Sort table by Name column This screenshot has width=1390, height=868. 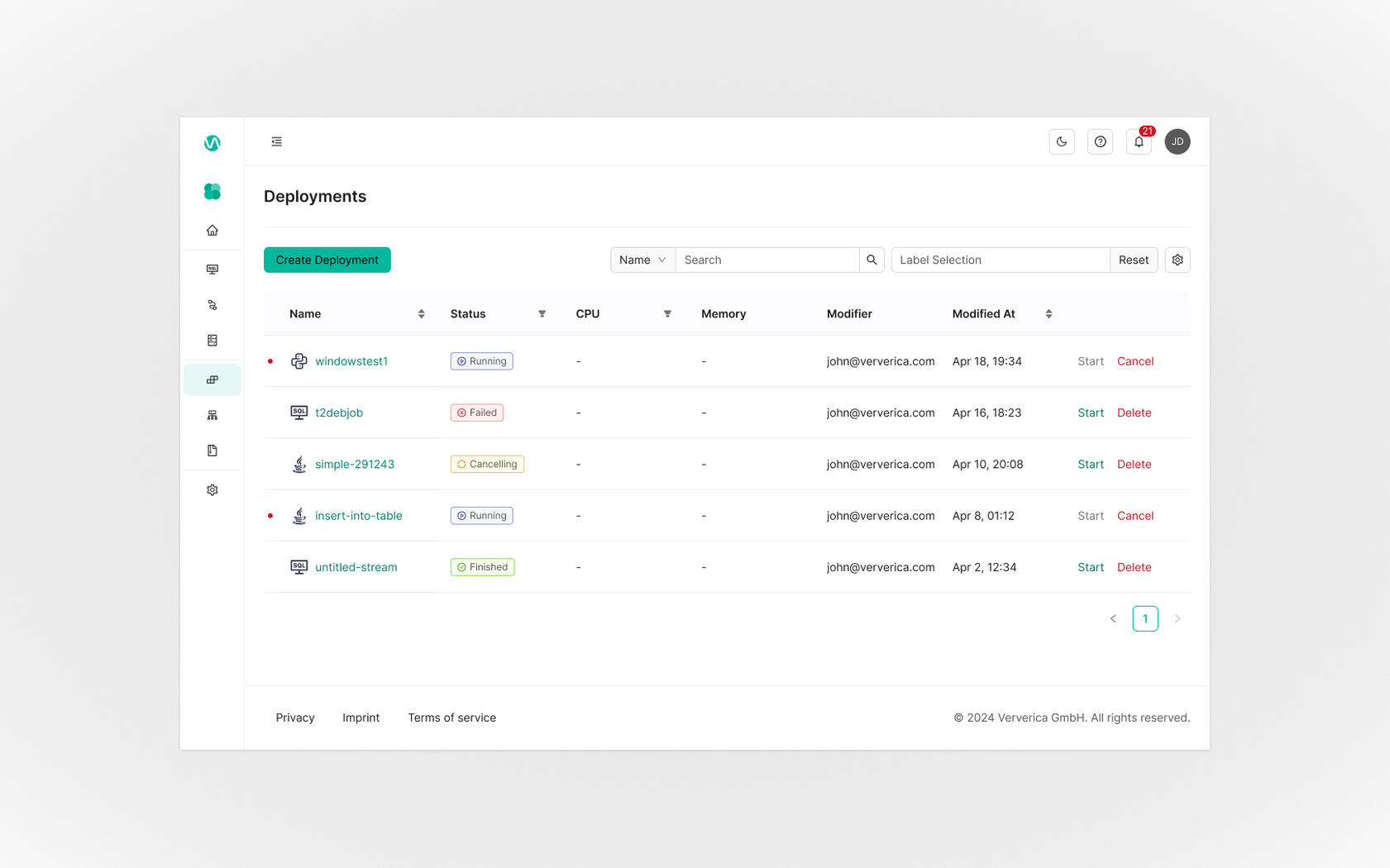[421, 314]
